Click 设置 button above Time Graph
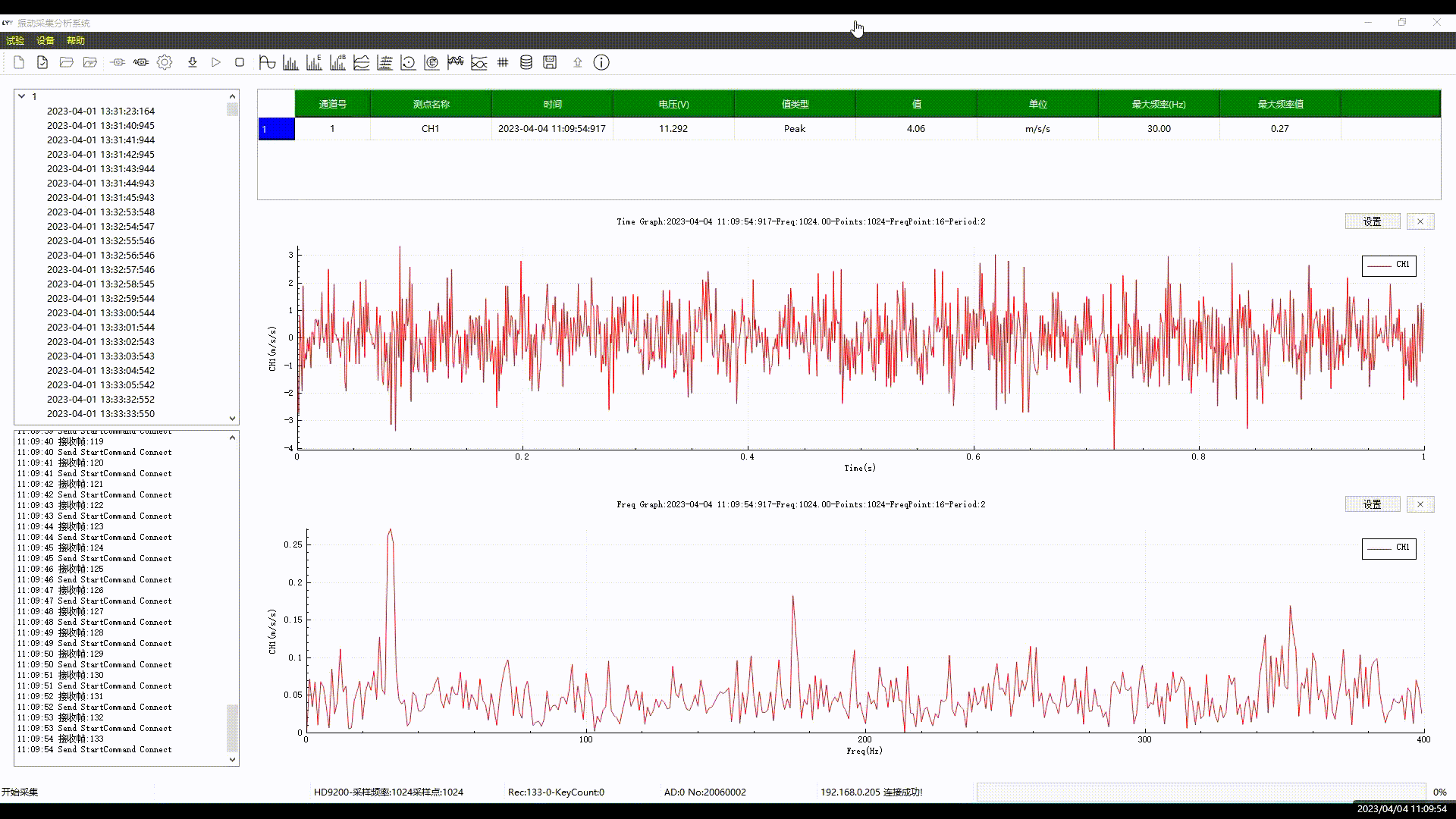This screenshot has height=819, width=1456. tap(1372, 221)
